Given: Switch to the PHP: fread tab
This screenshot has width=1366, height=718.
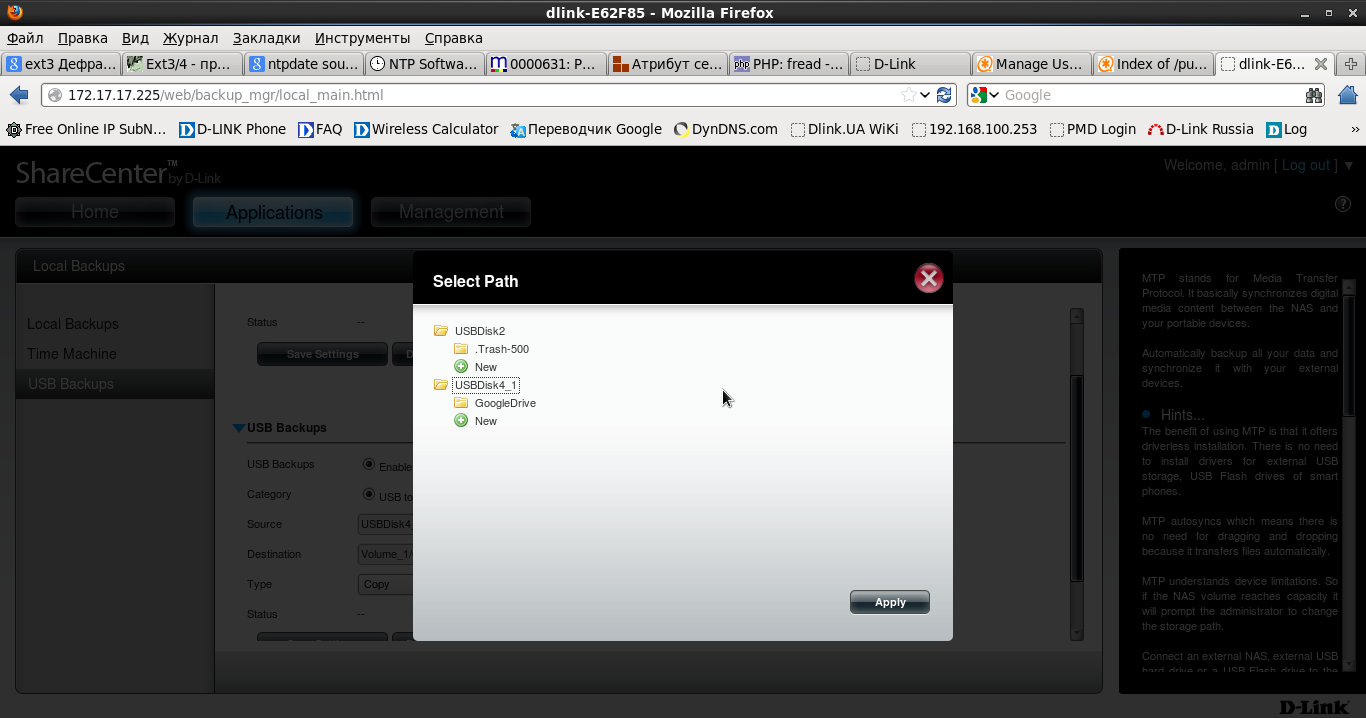Looking at the screenshot, I should click(788, 64).
